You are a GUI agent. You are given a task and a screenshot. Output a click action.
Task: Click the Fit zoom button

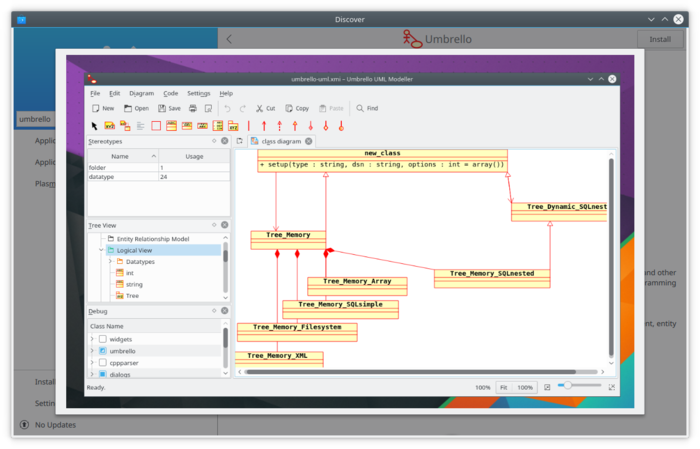504,387
